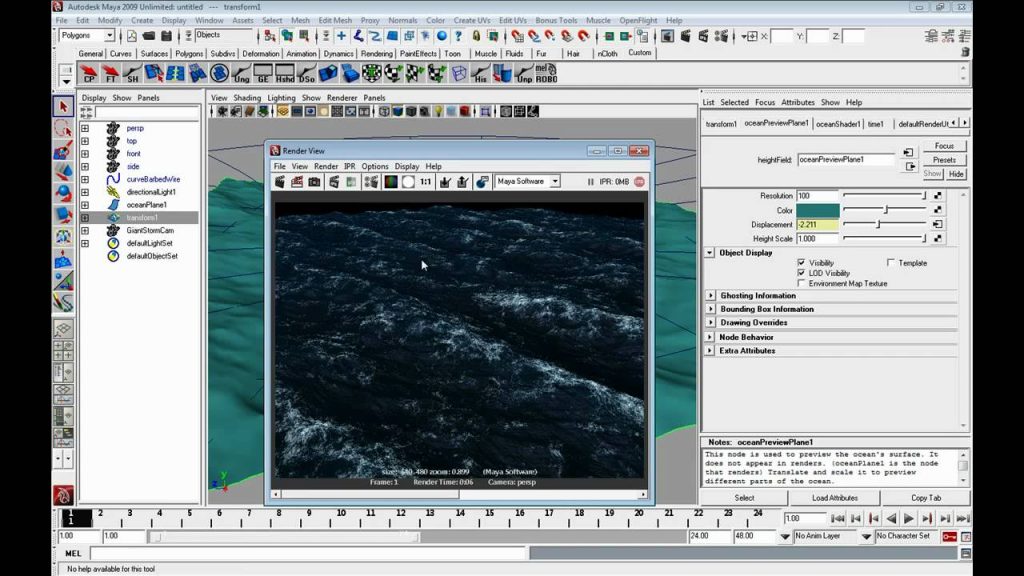Viewport: 1024px width, 576px height.
Task: Switch to the transform1 tab
Action: pyautogui.click(x=721, y=124)
